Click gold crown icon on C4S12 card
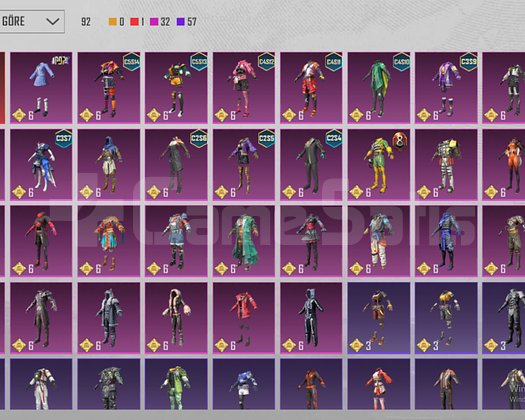525x420 pixels. (221, 115)
